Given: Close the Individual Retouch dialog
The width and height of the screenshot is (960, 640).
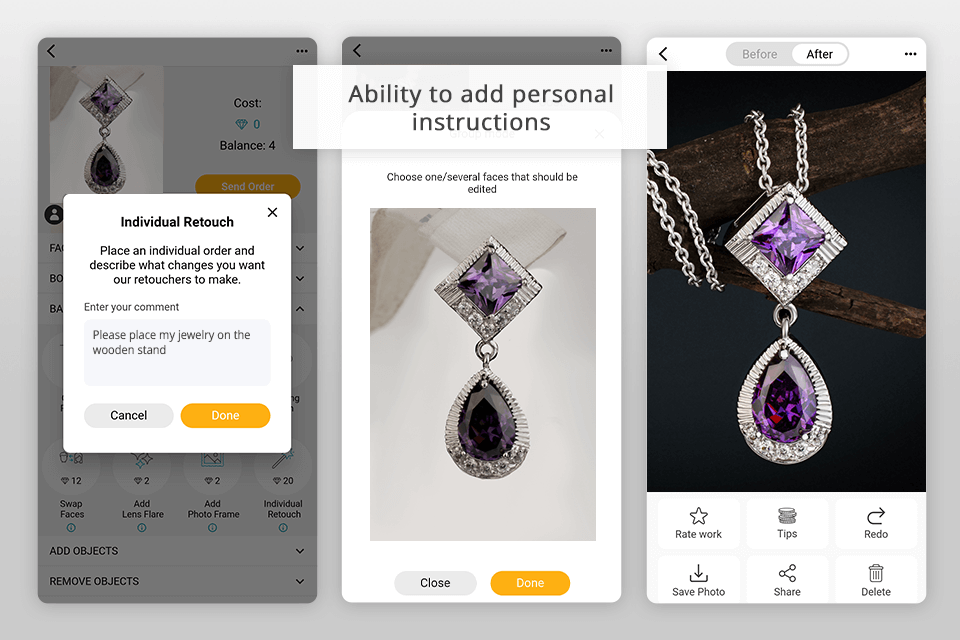Looking at the screenshot, I should [272, 213].
